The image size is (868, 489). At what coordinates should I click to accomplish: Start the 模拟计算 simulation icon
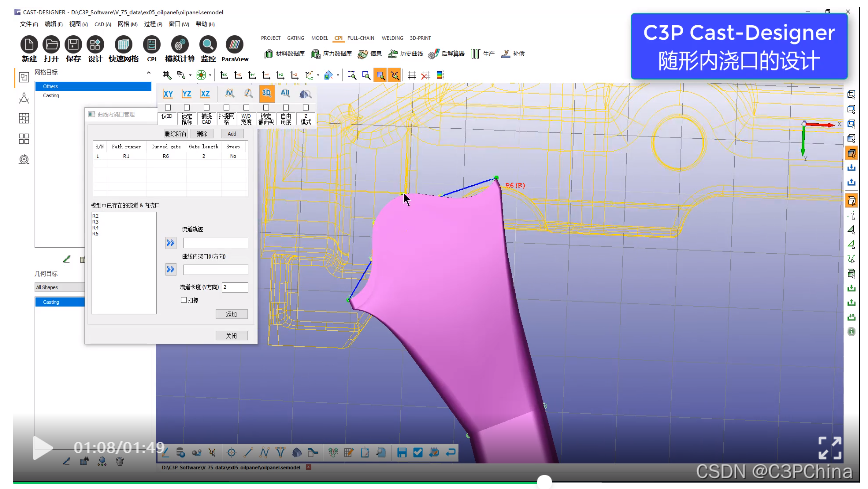pyautogui.click(x=179, y=45)
